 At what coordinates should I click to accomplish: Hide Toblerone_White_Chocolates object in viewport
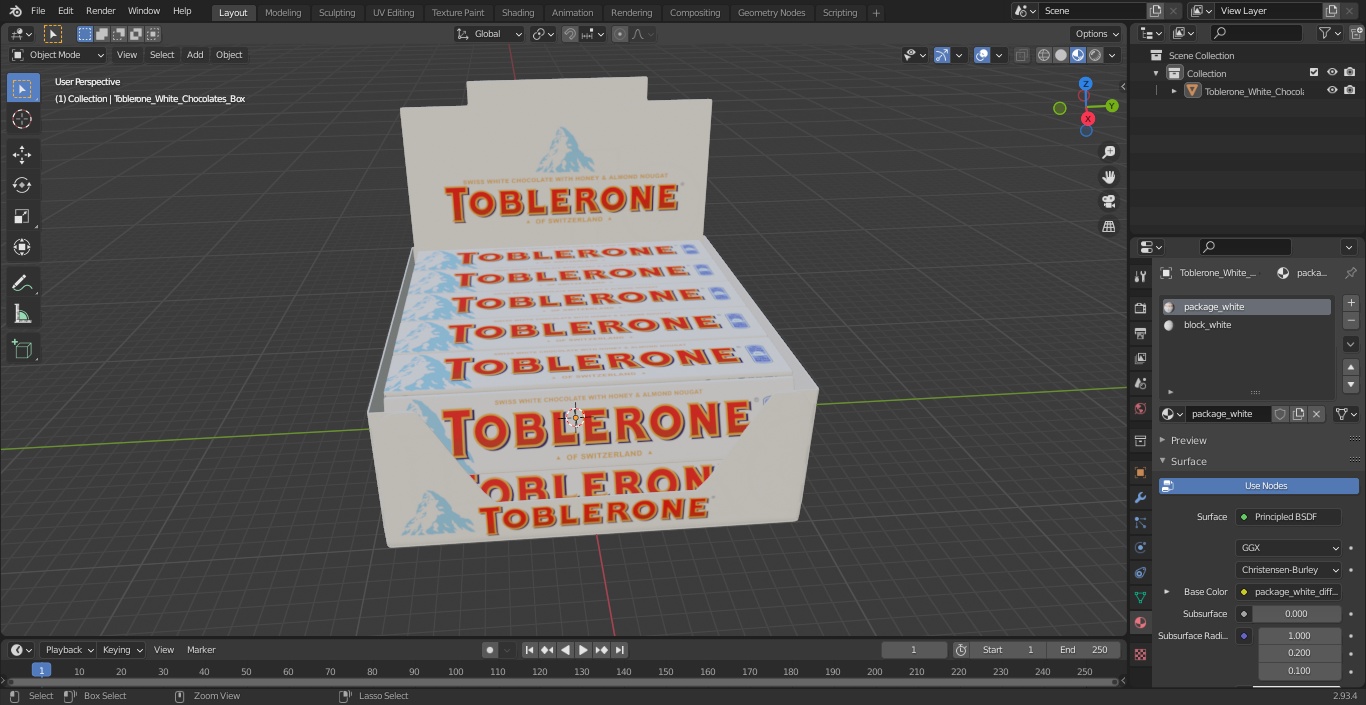click(x=1332, y=91)
